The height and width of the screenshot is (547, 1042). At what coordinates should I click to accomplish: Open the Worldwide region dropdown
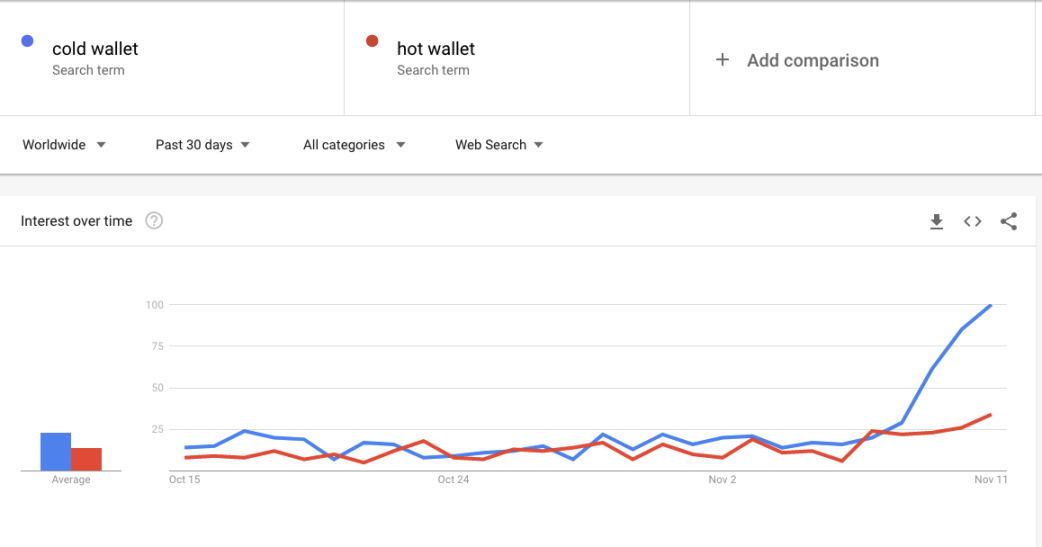click(64, 145)
